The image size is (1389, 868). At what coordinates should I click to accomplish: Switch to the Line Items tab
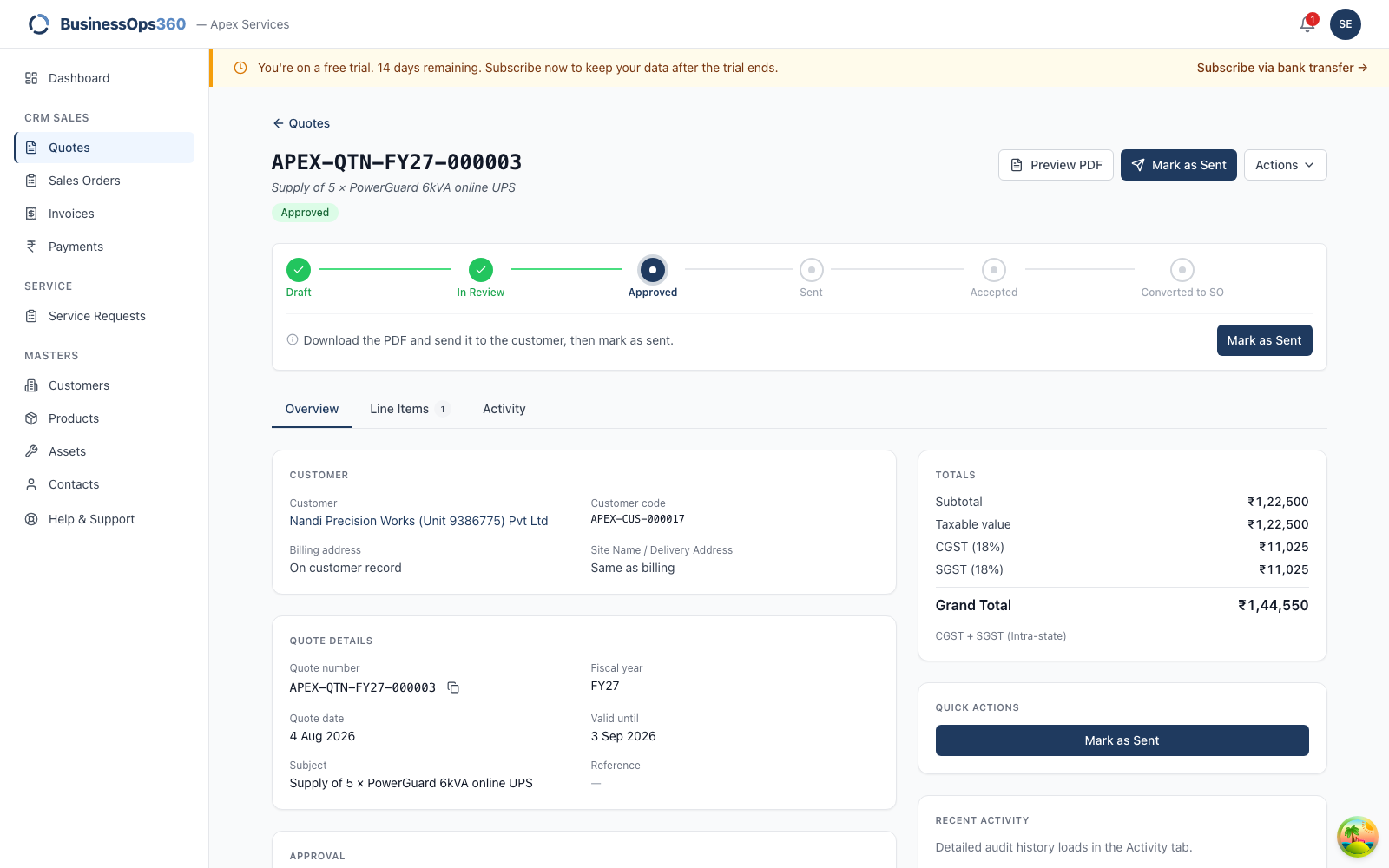[x=410, y=409]
